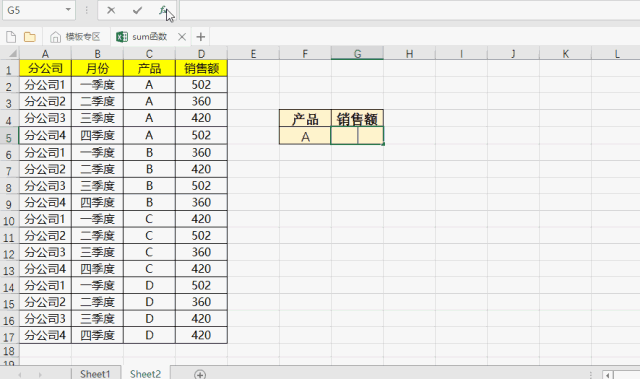Click the active cell G5

[x=357, y=135]
